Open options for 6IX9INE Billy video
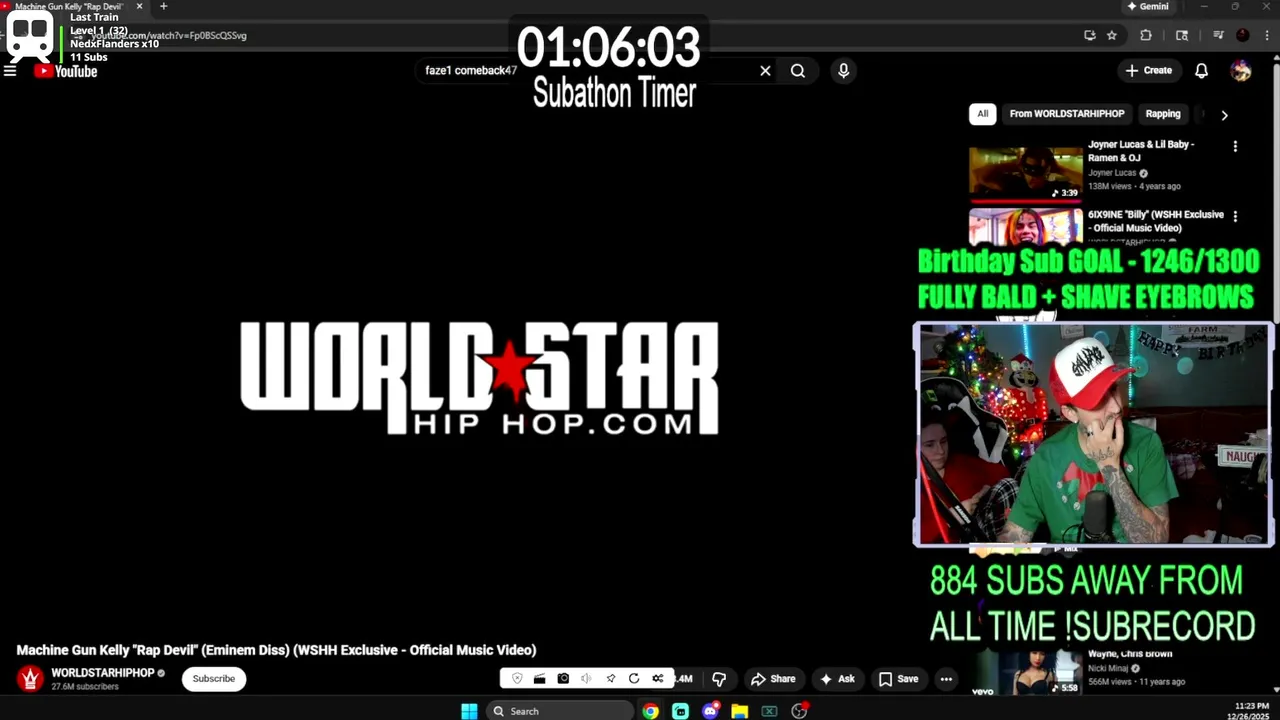The width and height of the screenshot is (1280, 720). click(x=1235, y=216)
